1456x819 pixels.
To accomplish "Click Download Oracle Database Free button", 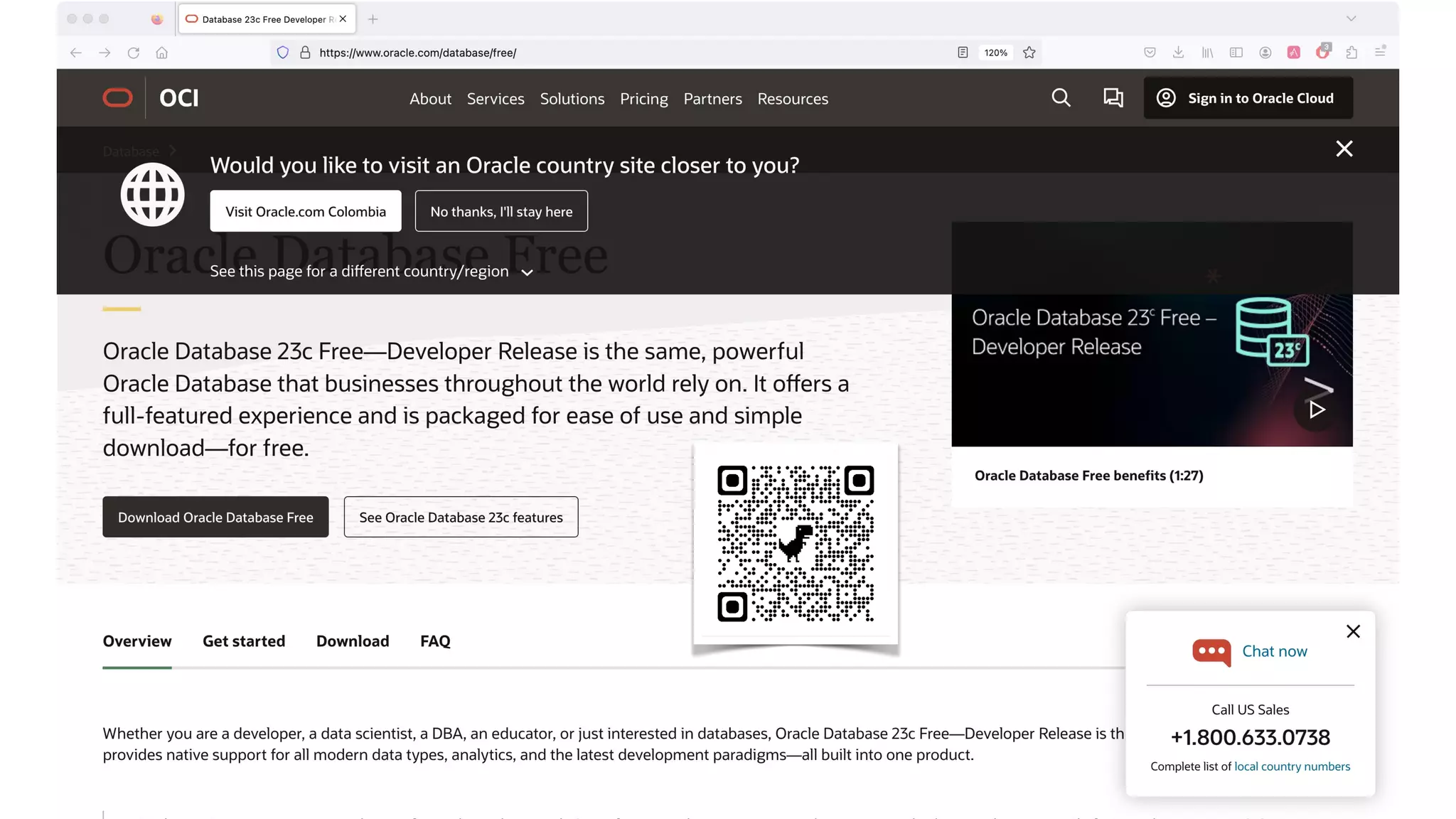I will click(x=215, y=517).
